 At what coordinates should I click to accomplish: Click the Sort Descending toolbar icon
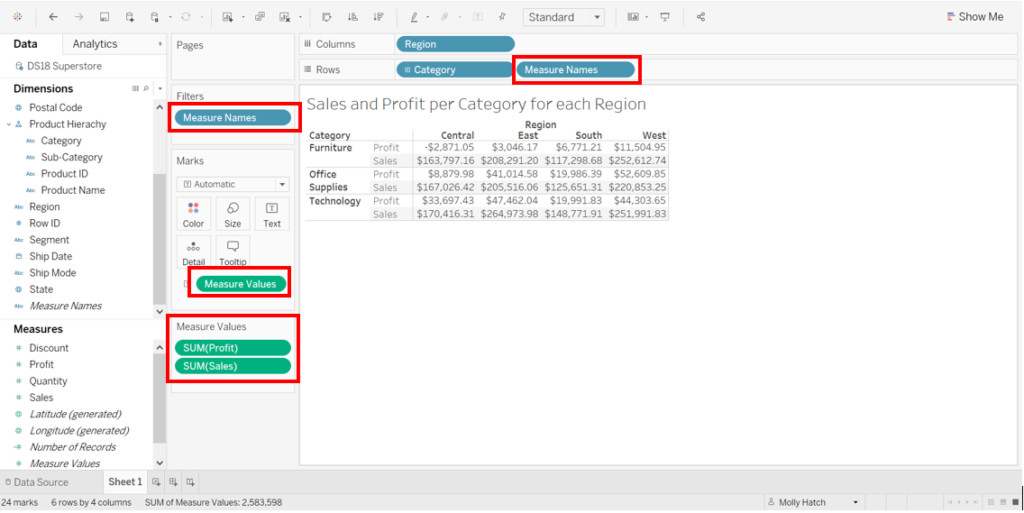[378, 17]
